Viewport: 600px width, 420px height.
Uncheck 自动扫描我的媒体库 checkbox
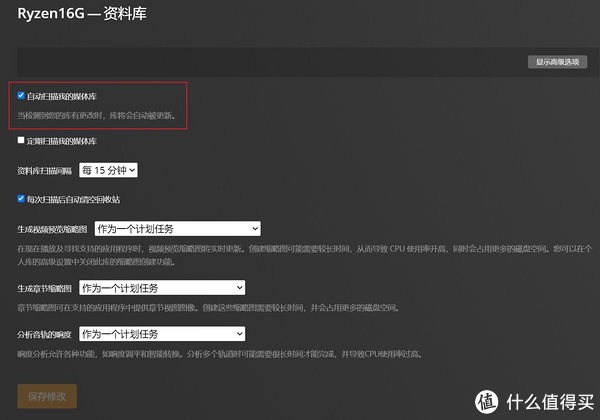[21, 95]
